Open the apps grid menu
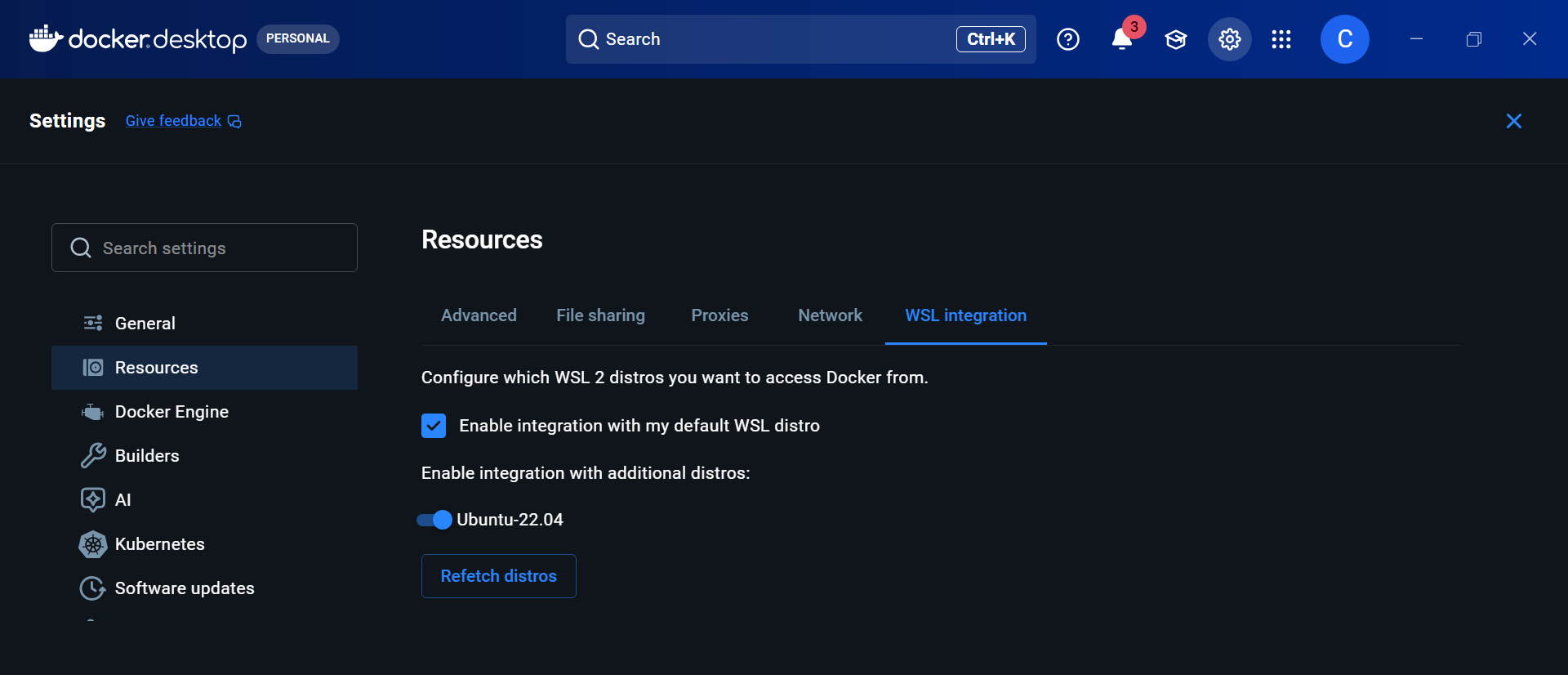This screenshot has width=1568, height=675. [1281, 39]
